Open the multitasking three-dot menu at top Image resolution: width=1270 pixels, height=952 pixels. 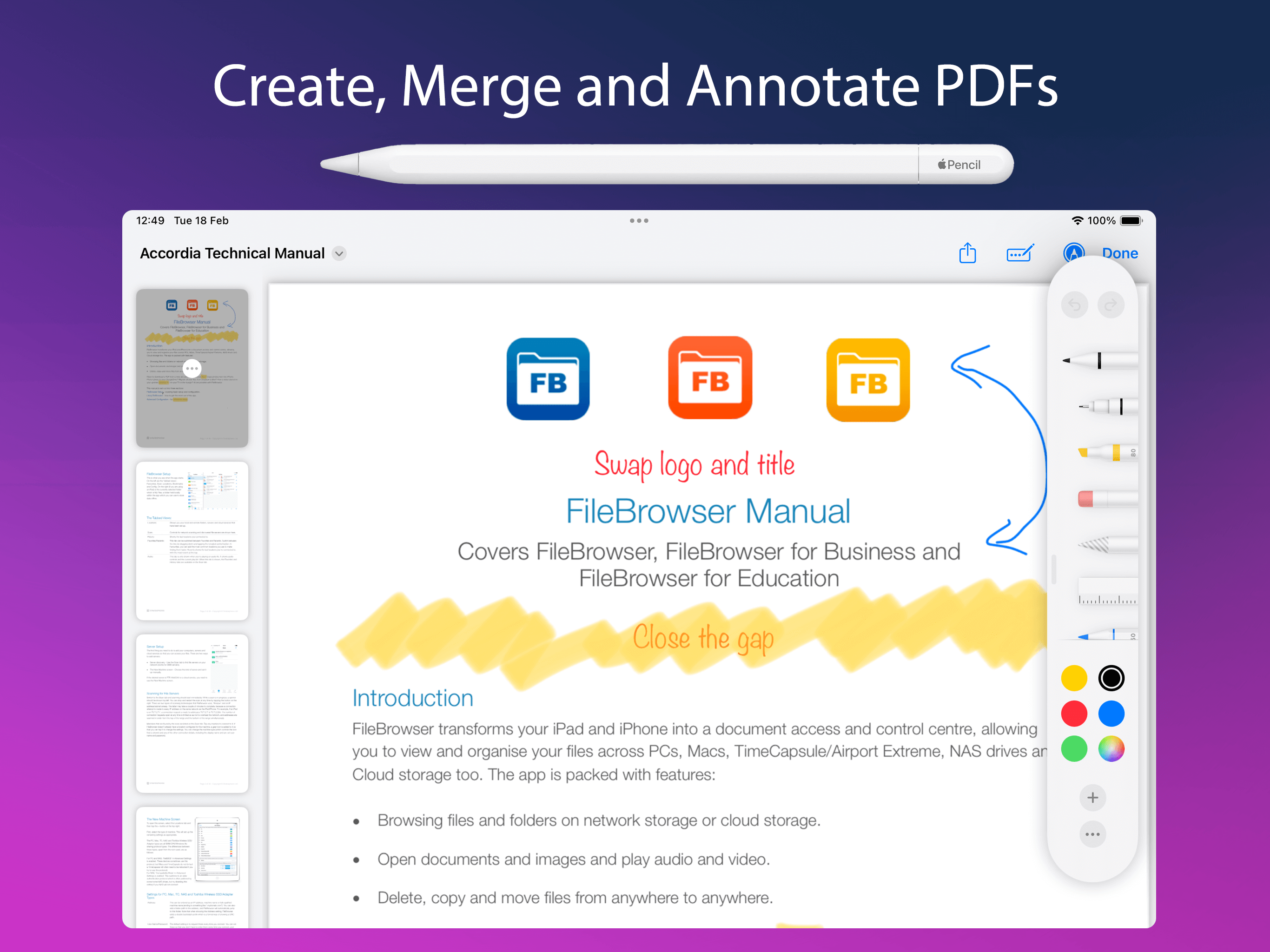pos(638,220)
